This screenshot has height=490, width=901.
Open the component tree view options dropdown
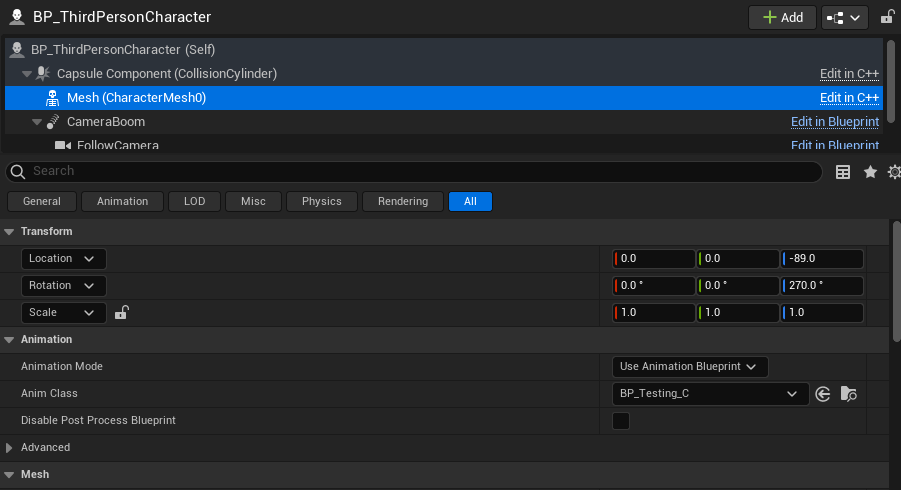pos(845,17)
